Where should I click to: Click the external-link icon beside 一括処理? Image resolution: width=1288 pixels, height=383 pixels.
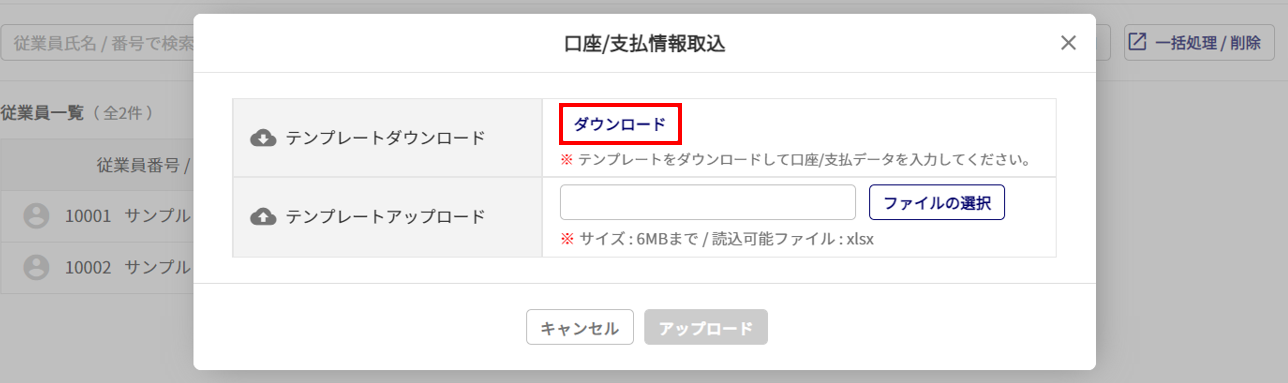(x=1138, y=43)
